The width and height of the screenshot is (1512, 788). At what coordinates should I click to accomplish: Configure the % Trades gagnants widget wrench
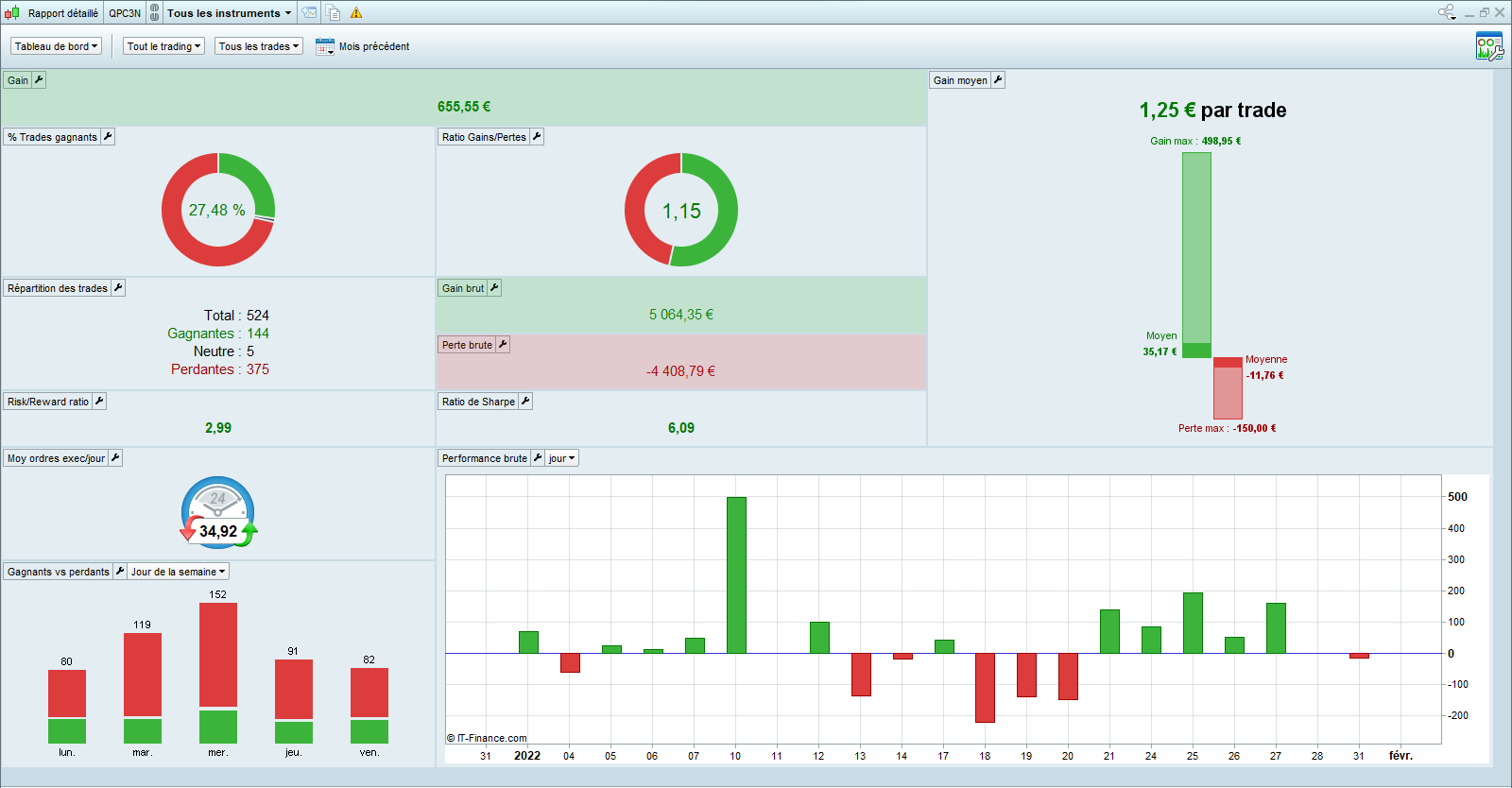[x=108, y=137]
